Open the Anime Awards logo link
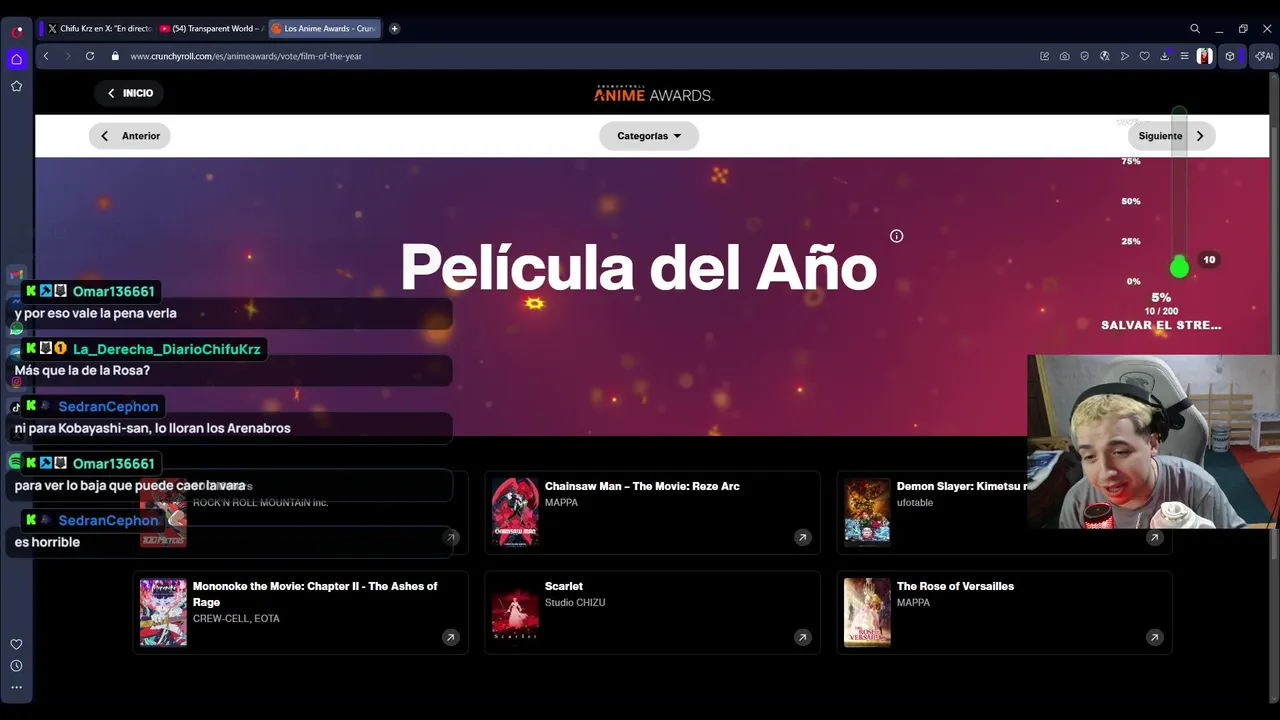This screenshot has width=1280, height=720. 653,94
